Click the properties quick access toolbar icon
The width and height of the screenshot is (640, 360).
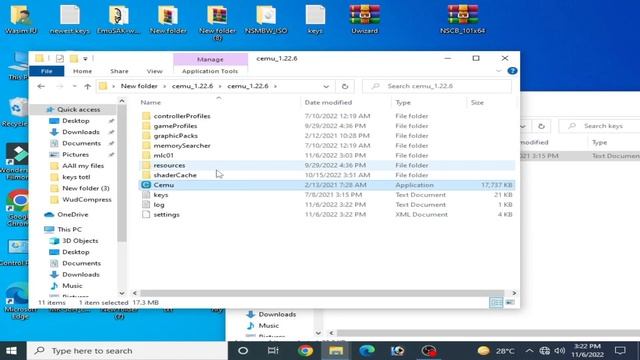point(60,58)
